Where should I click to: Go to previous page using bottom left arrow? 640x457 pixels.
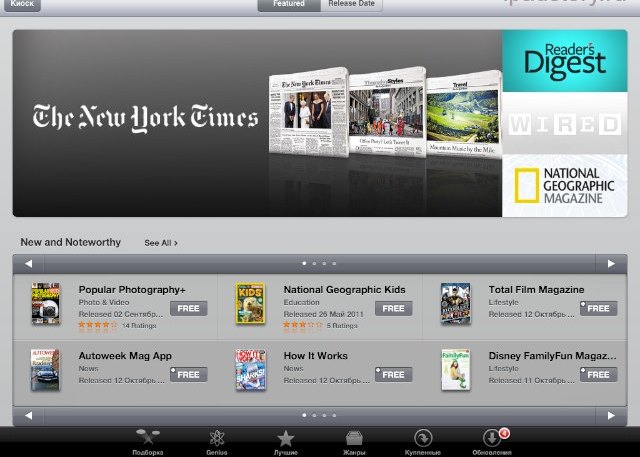click(29, 416)
